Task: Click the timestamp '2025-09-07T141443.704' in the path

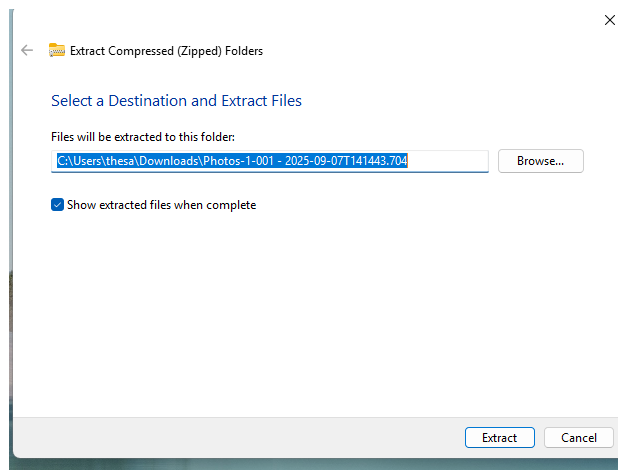Action: (x=345, y=161)
